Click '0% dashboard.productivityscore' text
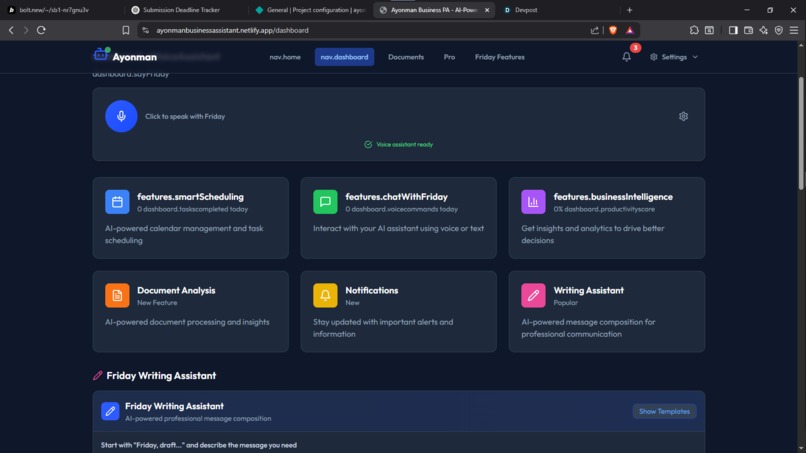Image resolution: width=806 pixels, height=453 pixels. 604,209
